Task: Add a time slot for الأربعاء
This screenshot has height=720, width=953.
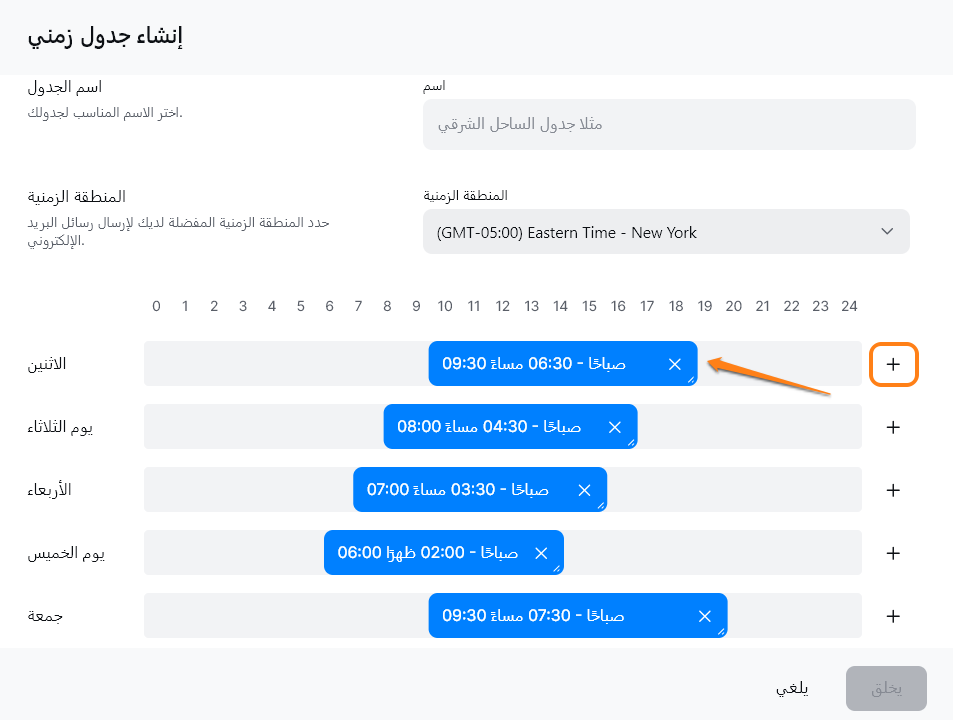Action: pyautogui.click(x=894, y=490)
